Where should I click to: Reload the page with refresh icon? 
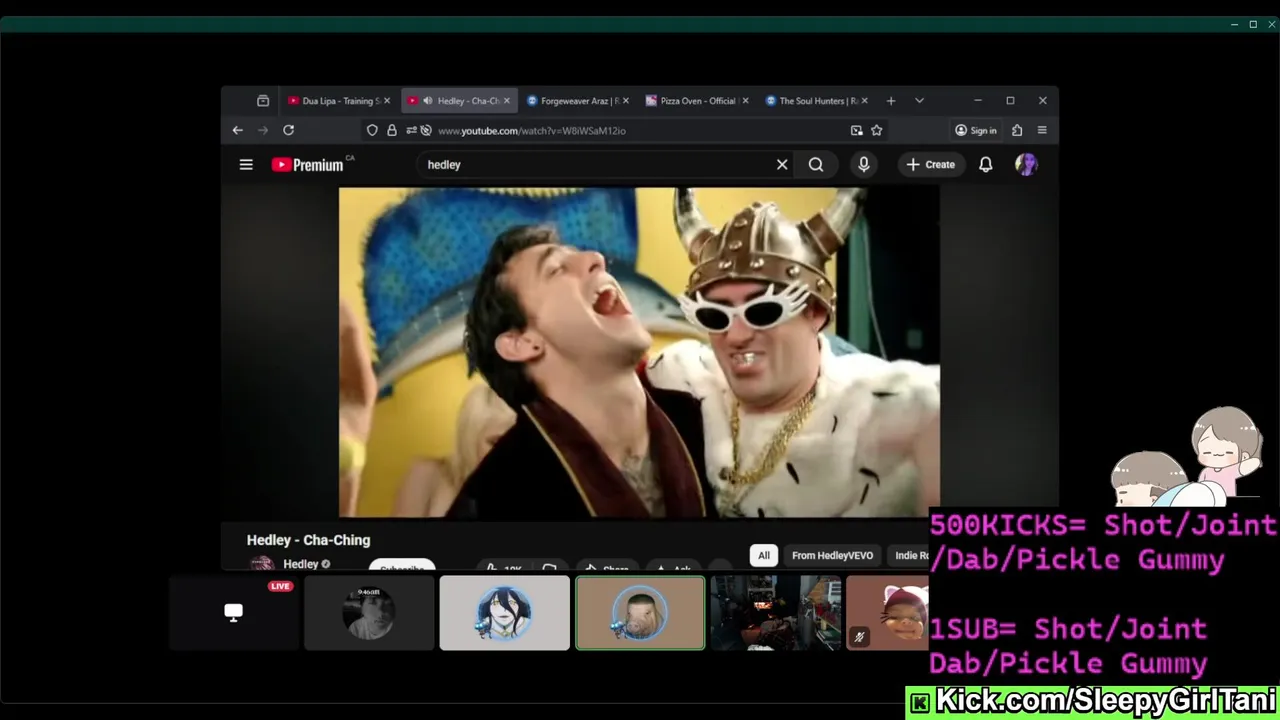288,130
